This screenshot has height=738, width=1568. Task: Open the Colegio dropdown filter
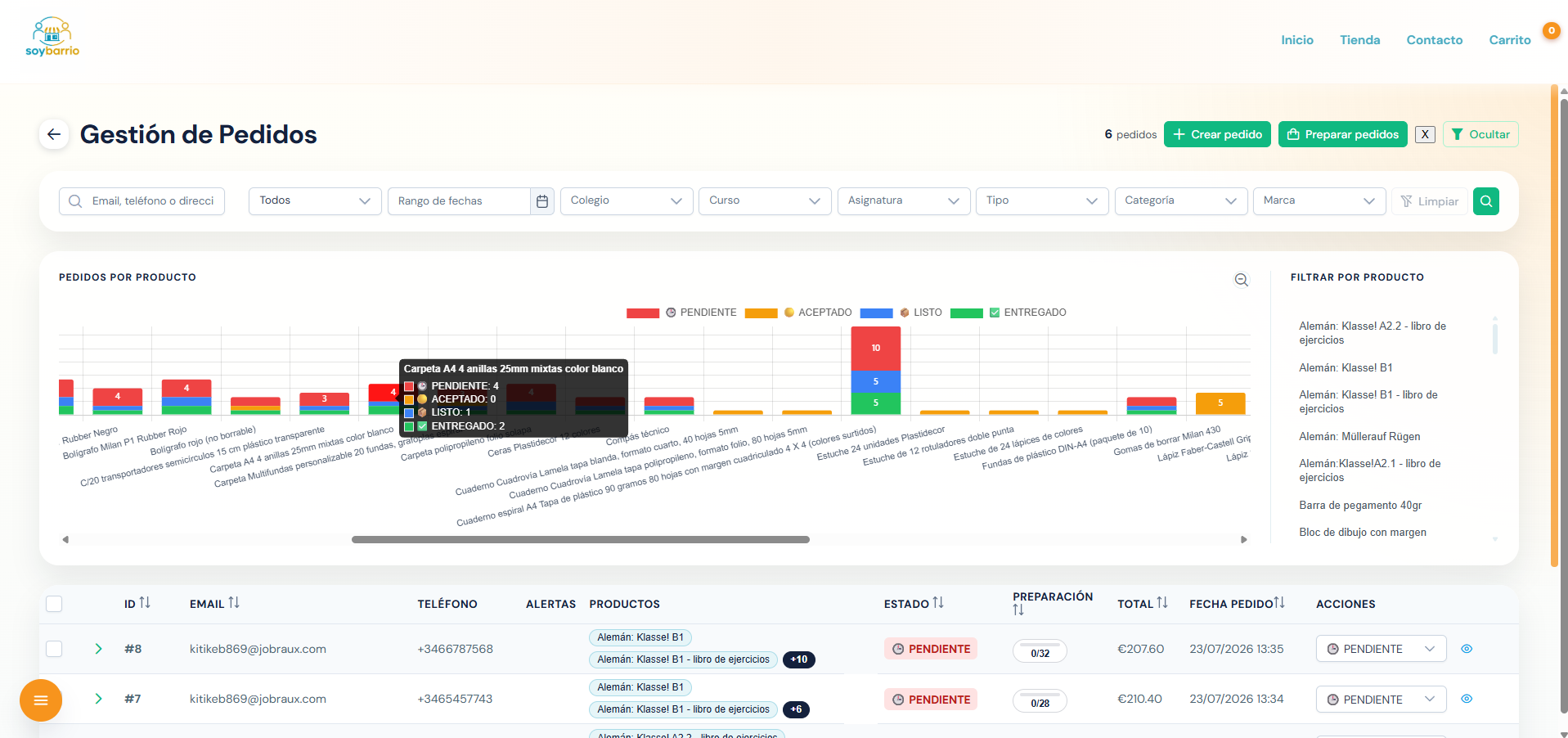(x=627, y=201)
